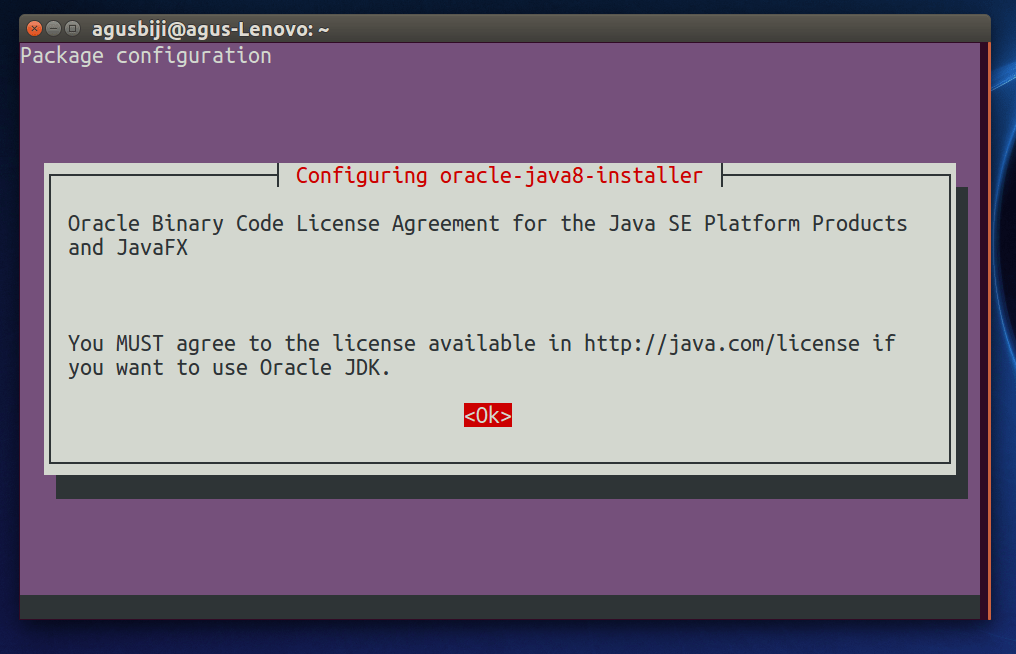Maximize the terminal window
1016x654 pixels.
[73, 29]
